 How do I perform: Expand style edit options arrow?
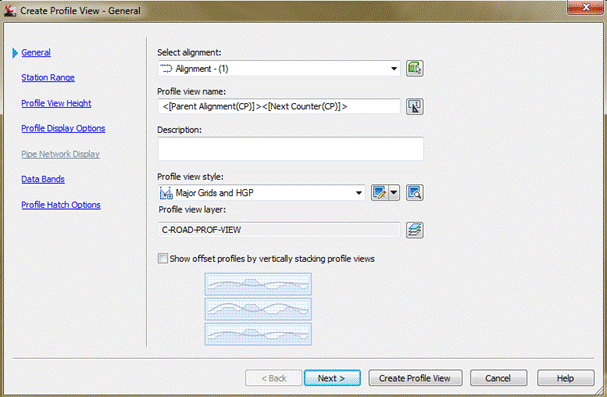pos(394,192)
